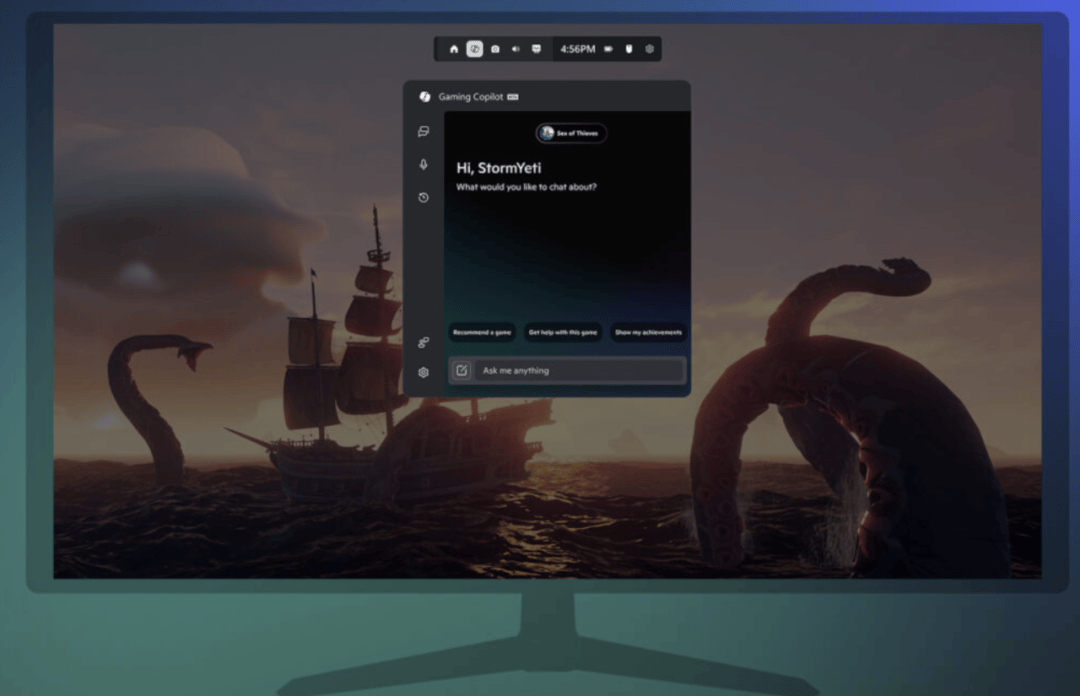
Task: Click the mouse click-through icon
Action: (629, 49)
